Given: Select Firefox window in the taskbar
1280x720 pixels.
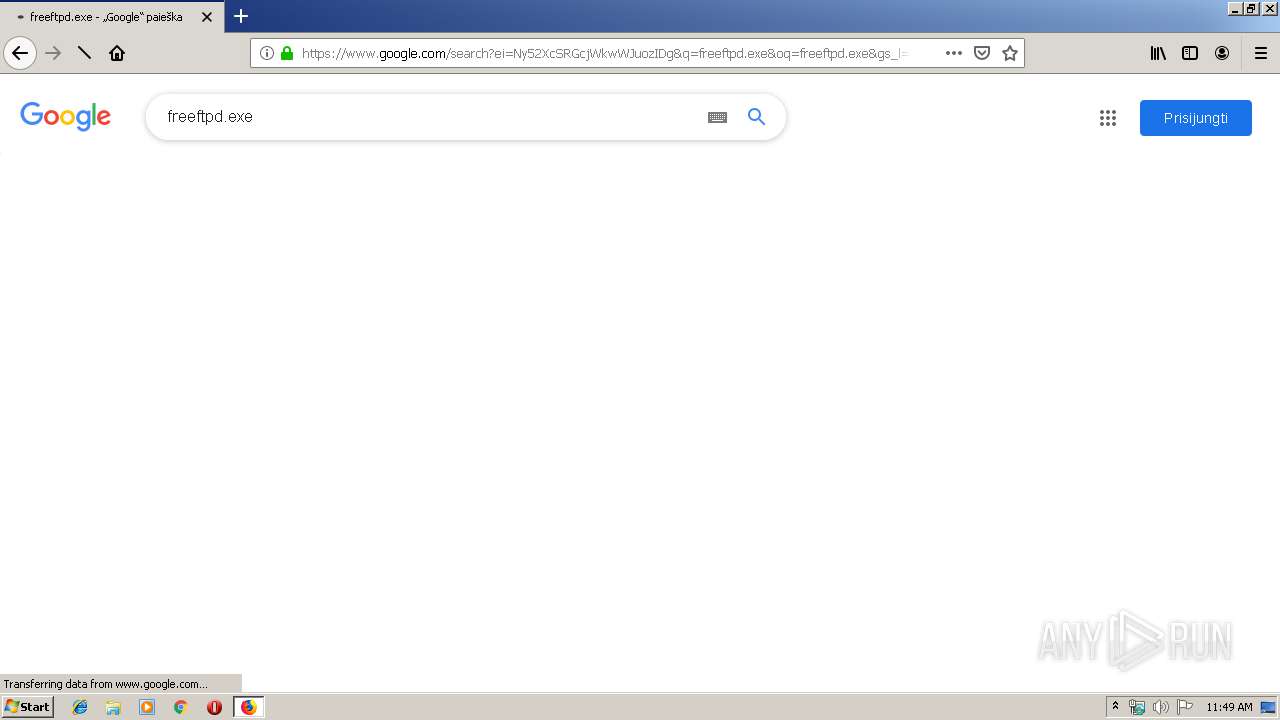Looking at the screenshot, I should [249, 707].
